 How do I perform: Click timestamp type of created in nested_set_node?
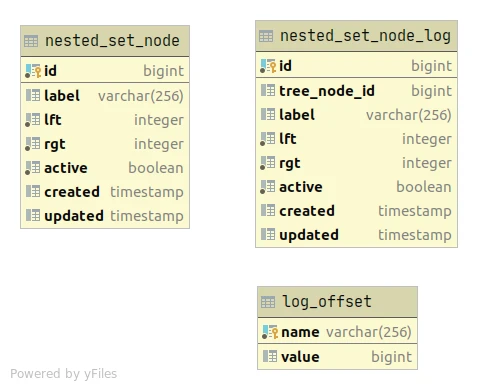click(x=147, y=192)
